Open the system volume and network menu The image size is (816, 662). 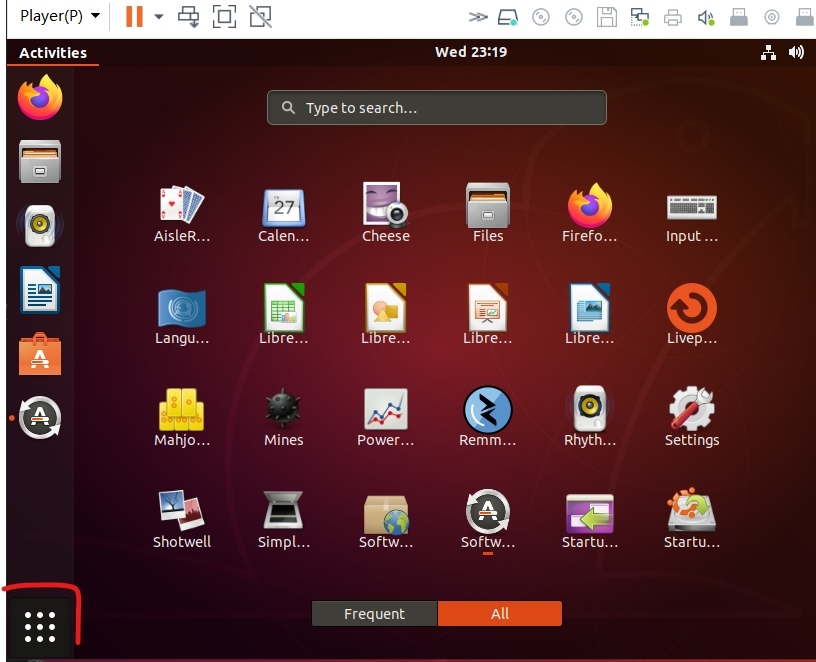782,53
